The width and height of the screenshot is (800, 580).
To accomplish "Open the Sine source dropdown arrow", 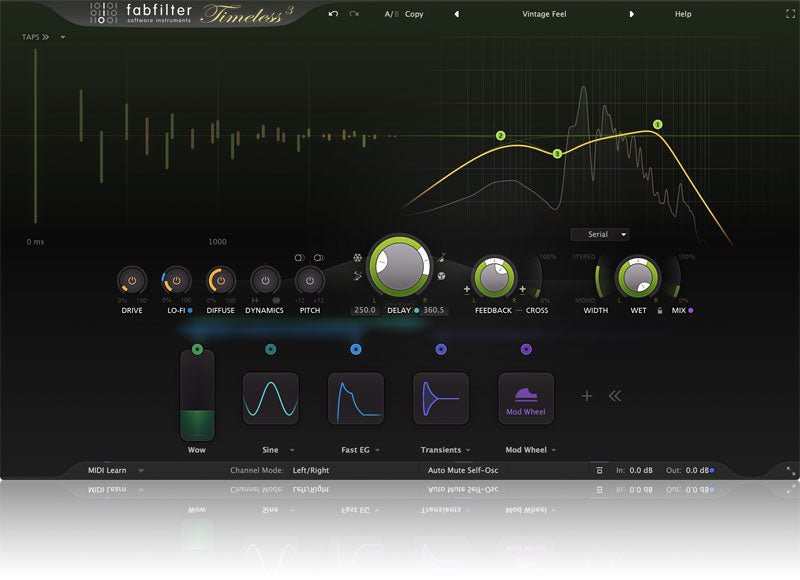I will [x=292, y=450].
